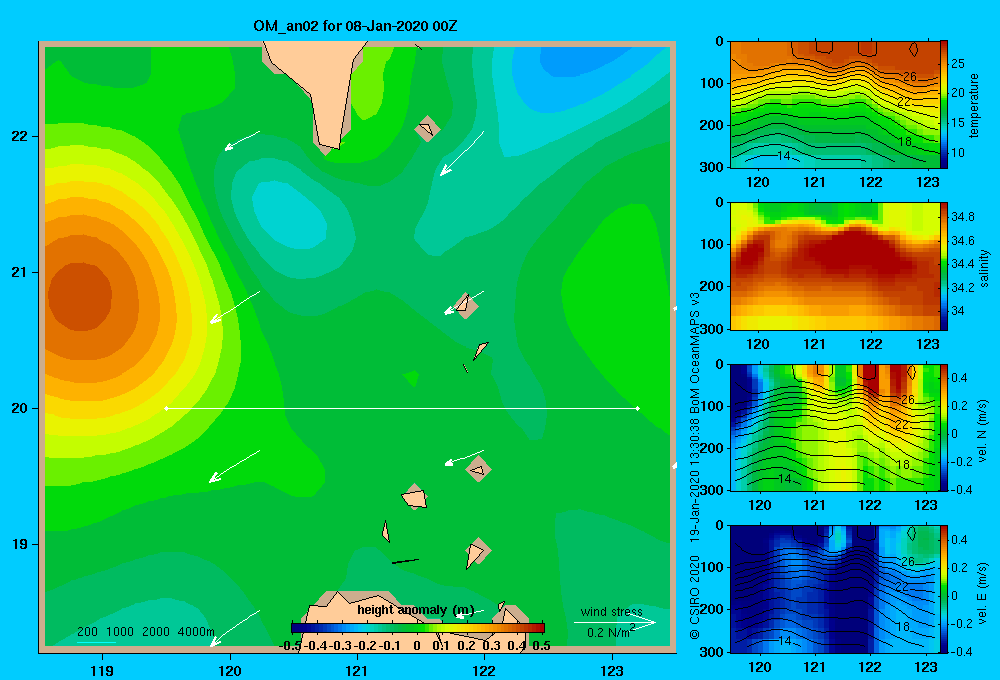The height and width of the screenshot is (680, 1000).
Task: Click the 14 contour label in temperature panel
Action: (784, 155)
